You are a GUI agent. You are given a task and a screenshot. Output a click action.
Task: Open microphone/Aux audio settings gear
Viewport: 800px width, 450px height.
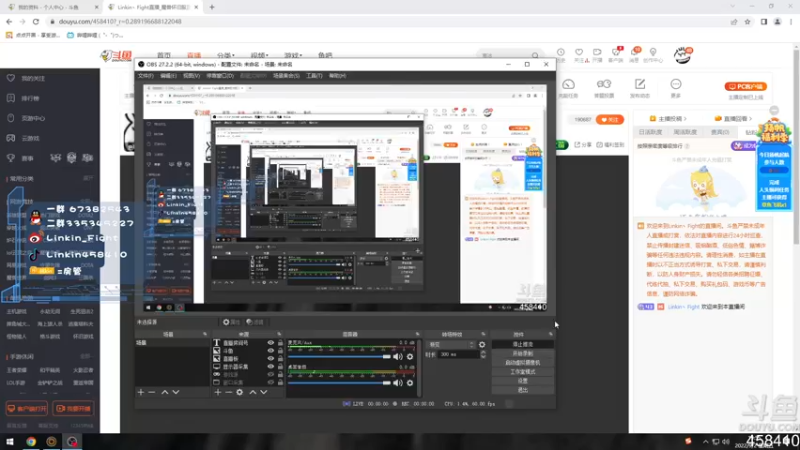tap(410, 357)
